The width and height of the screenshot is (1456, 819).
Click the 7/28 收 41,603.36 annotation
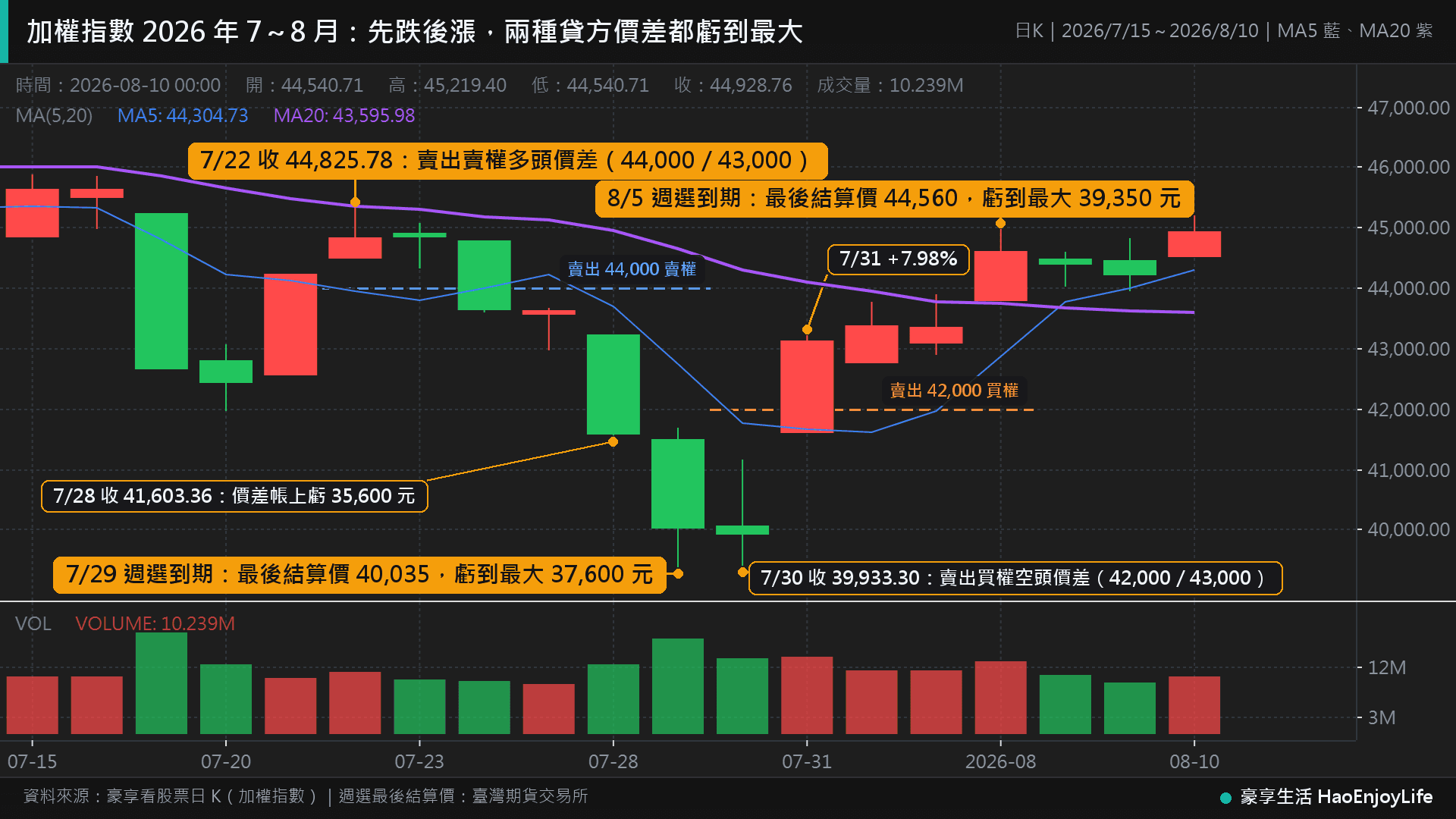pos(234,496)
